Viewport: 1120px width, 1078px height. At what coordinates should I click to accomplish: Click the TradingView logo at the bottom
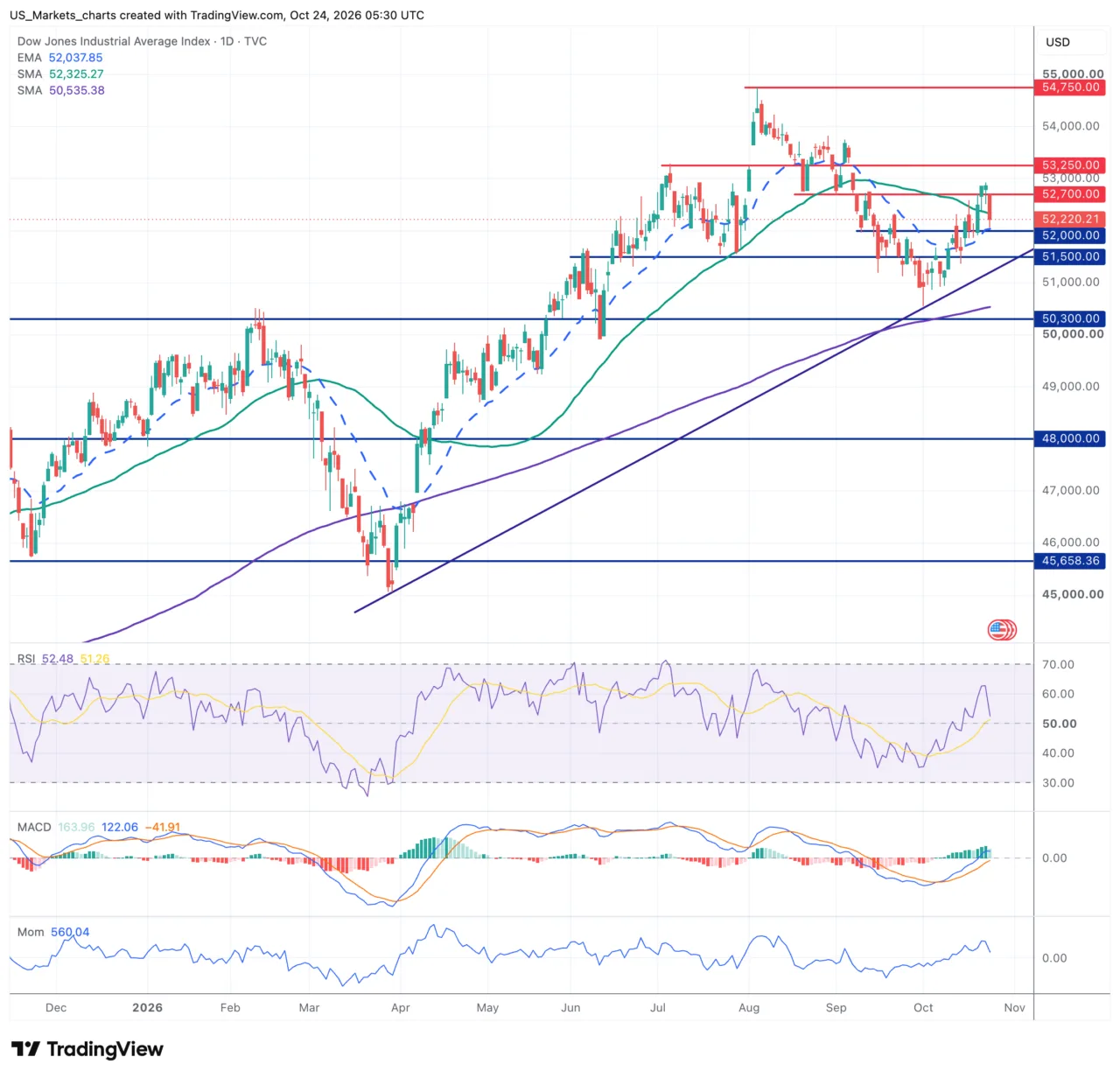(87, 1049)
